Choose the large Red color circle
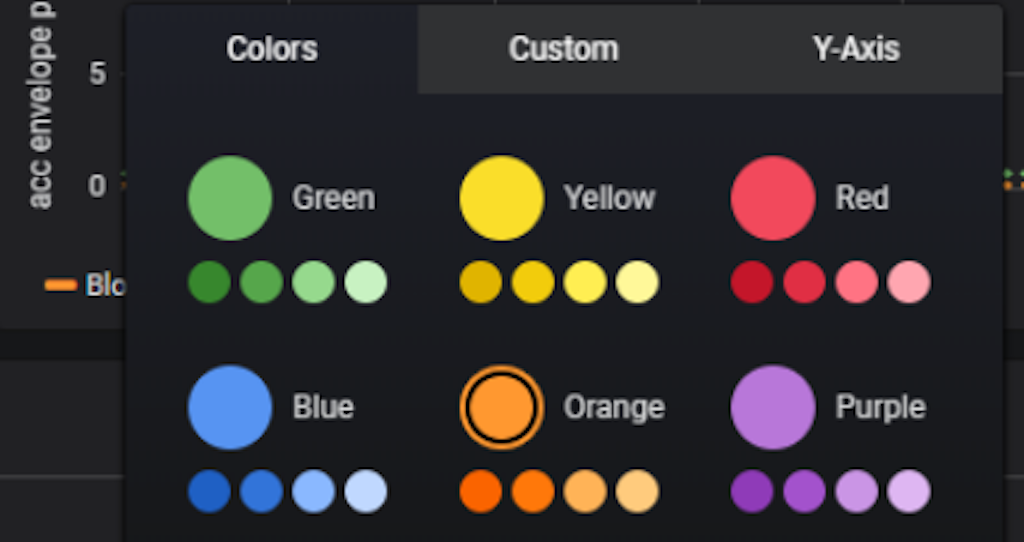 pyautogui.click(x=773, y=198)
